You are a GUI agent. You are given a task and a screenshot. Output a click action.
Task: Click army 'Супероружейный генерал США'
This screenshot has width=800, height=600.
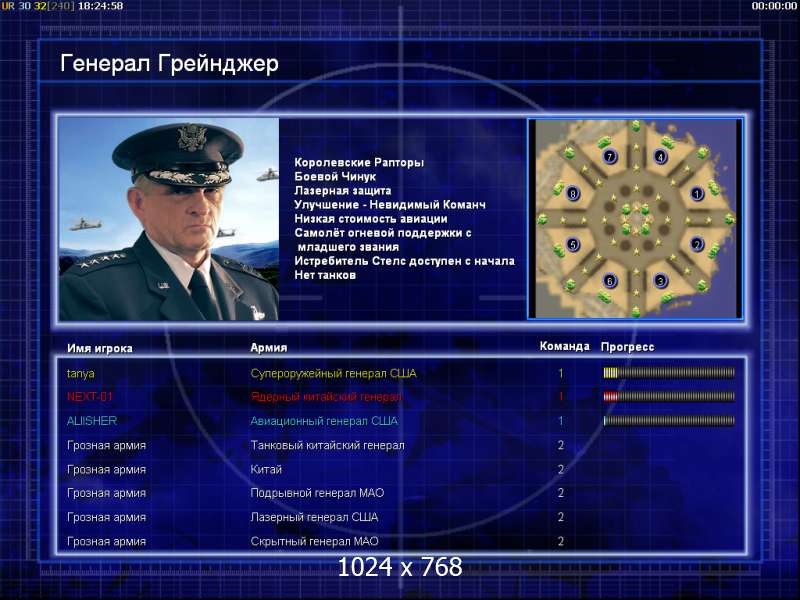(334, 373)
